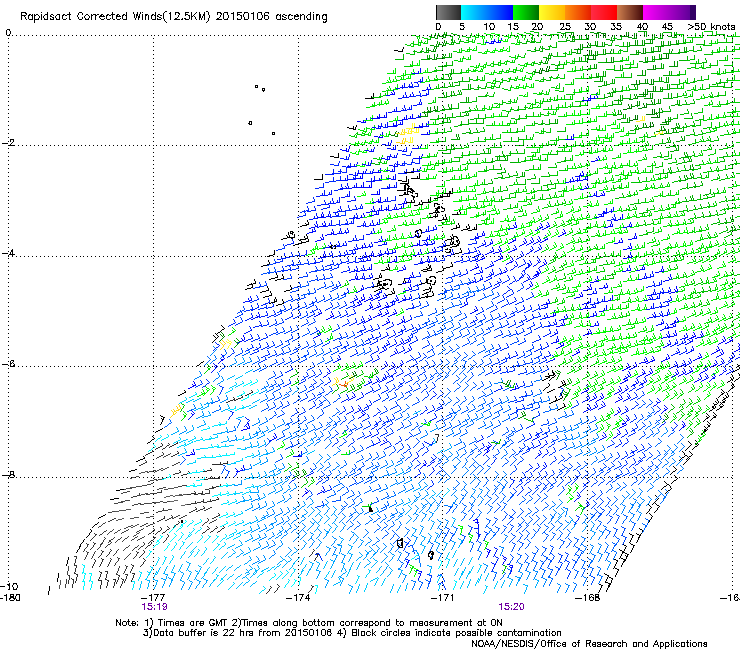Pick the magenta 40-45 knots legend swatch
This screenshot has height=650, width=740.
click(x=656, y=12)
